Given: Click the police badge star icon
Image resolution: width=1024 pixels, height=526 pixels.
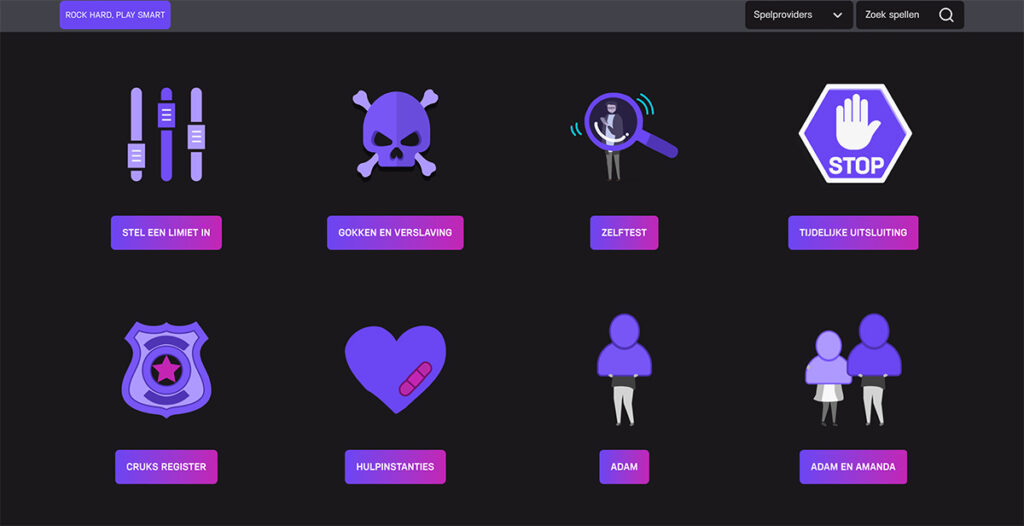Looking at the screenshot, I should [x=167, y=369].
